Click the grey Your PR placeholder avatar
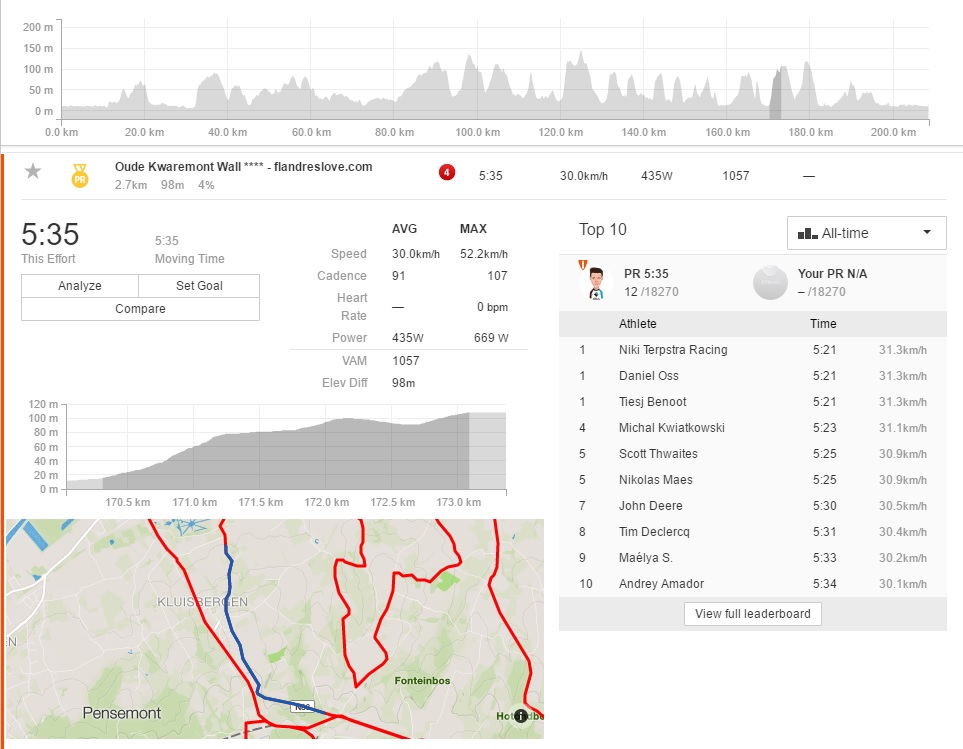The width and height of the screenshot is (963, 749). tap(768, 282)
